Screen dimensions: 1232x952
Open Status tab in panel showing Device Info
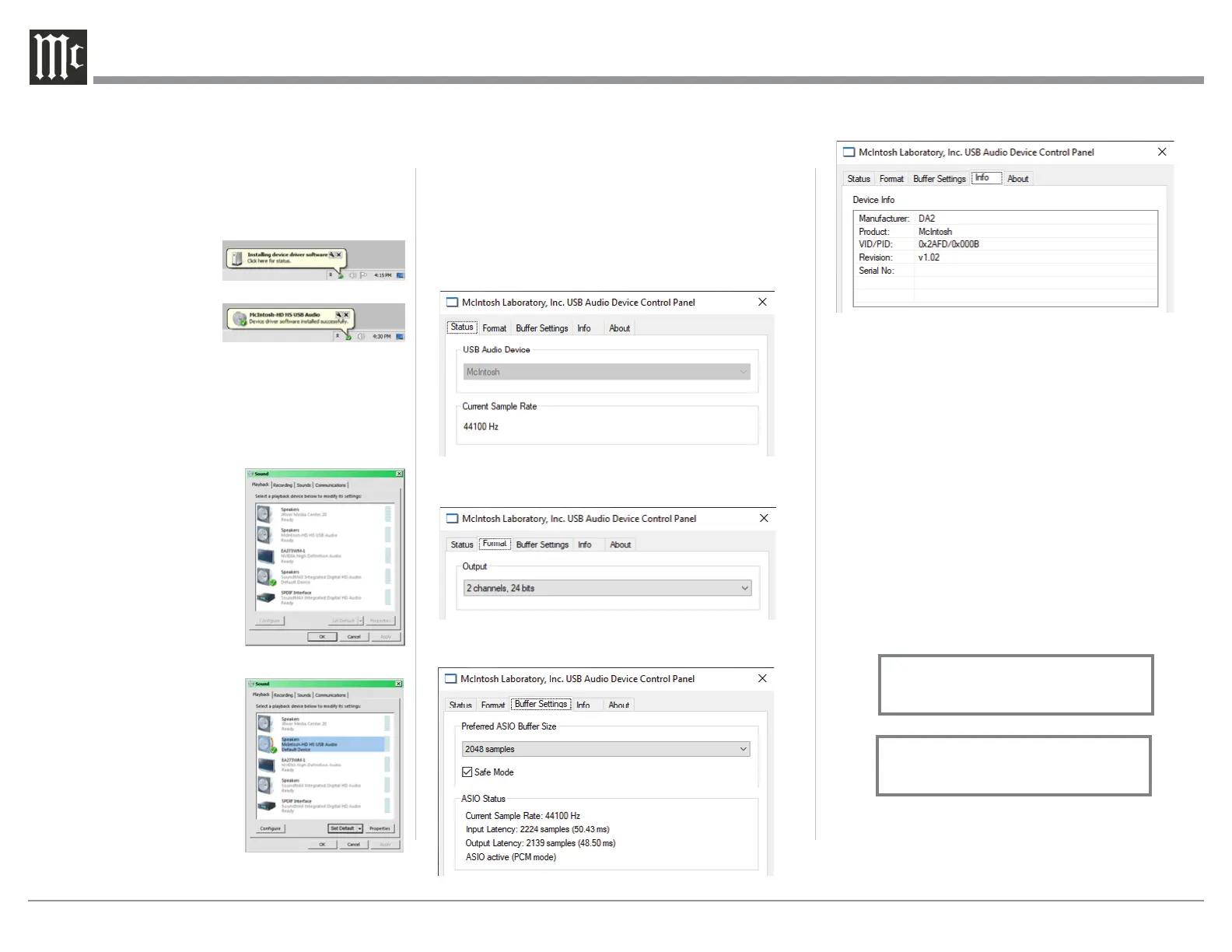(859, 179)
